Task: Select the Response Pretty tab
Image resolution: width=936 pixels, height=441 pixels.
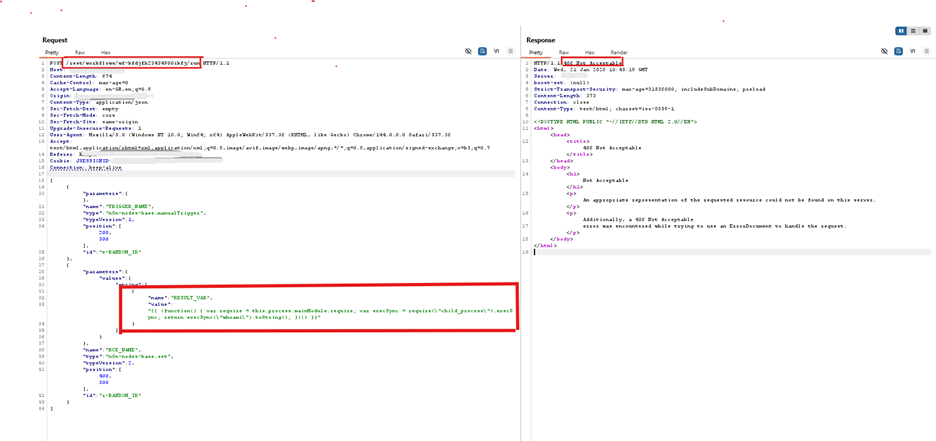Action: [x=536, y=53]
